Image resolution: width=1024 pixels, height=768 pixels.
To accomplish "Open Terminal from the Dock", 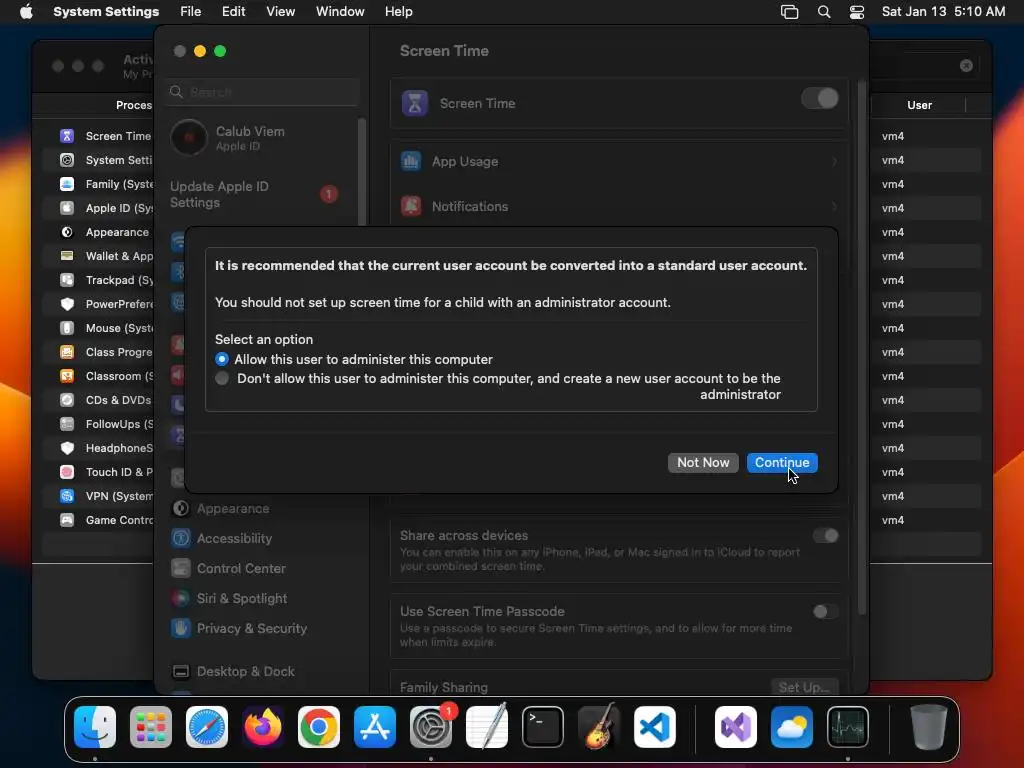I will (543, 727).
